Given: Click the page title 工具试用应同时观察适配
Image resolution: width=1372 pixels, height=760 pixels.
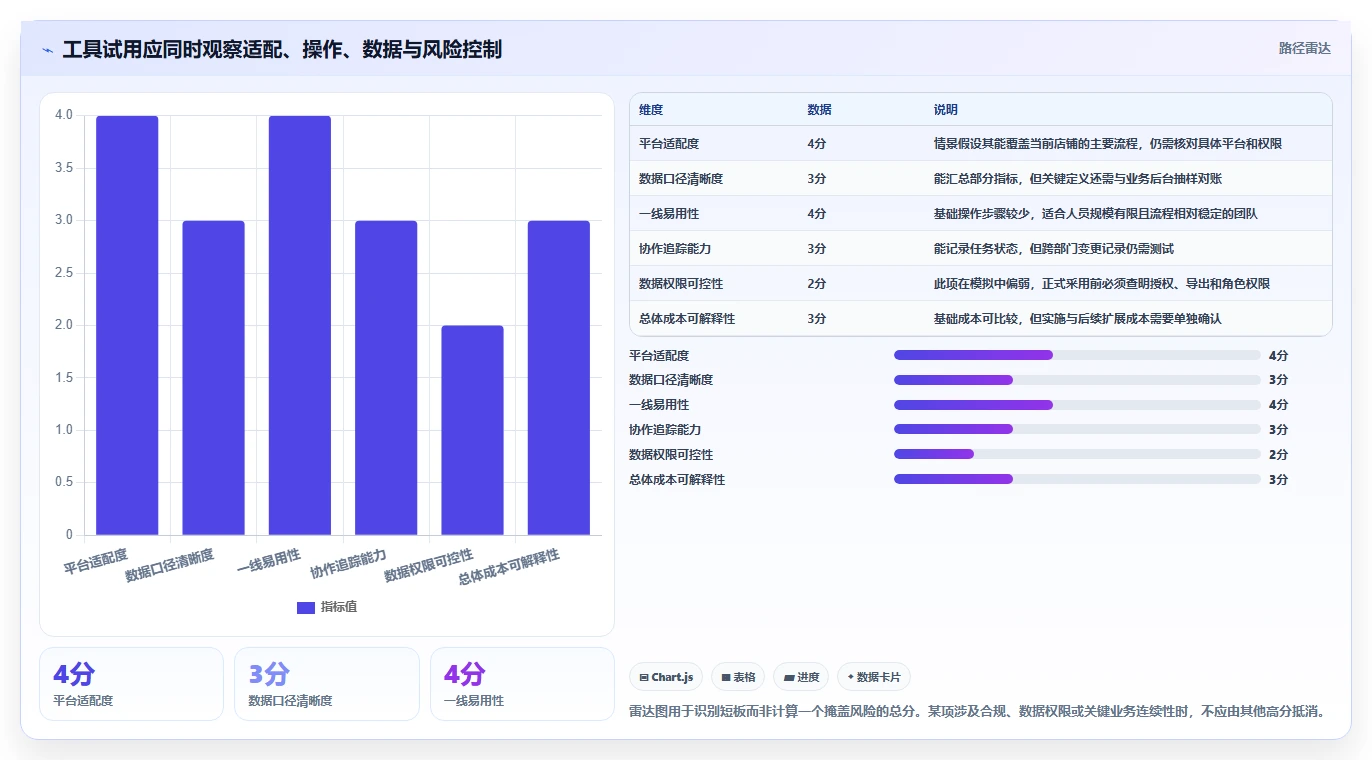Looking at the screenshot, I should point(282,49).
